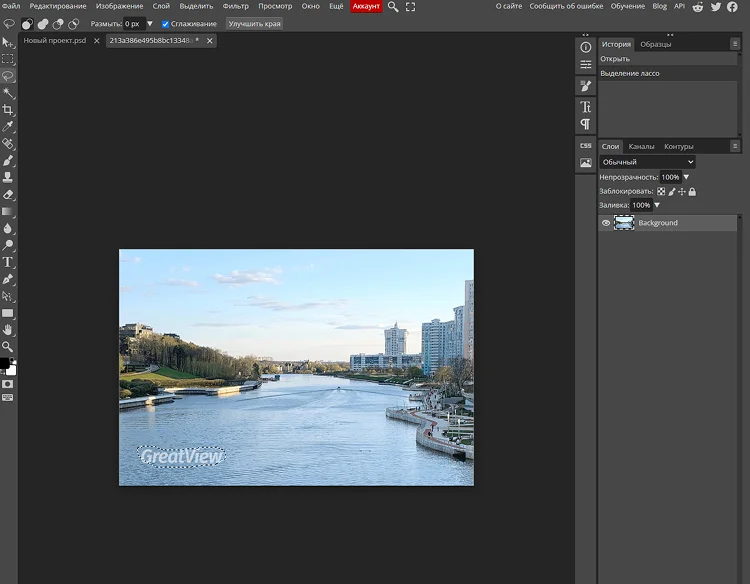Toggle lock position
The image size is (750, 584).
pyautogui.click(x=682, y=191)
